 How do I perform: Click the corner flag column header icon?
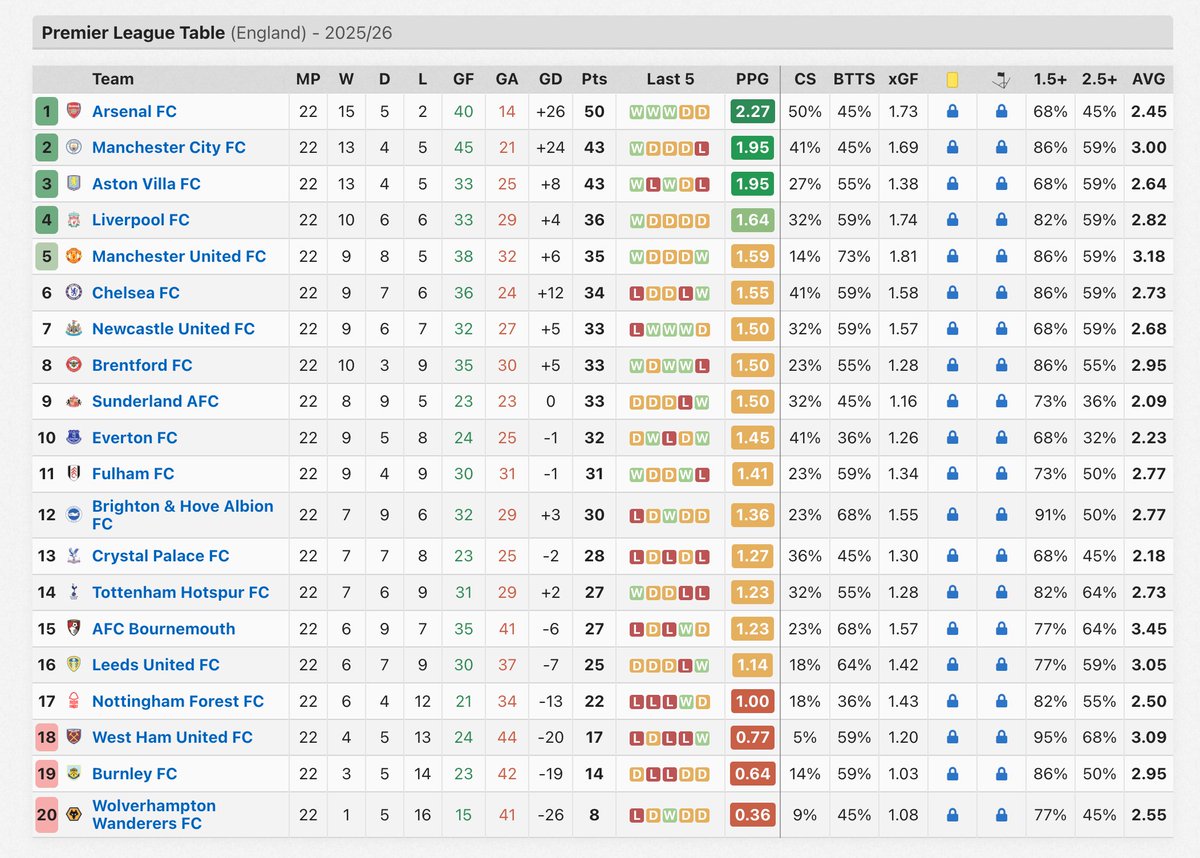[1001, 79]
